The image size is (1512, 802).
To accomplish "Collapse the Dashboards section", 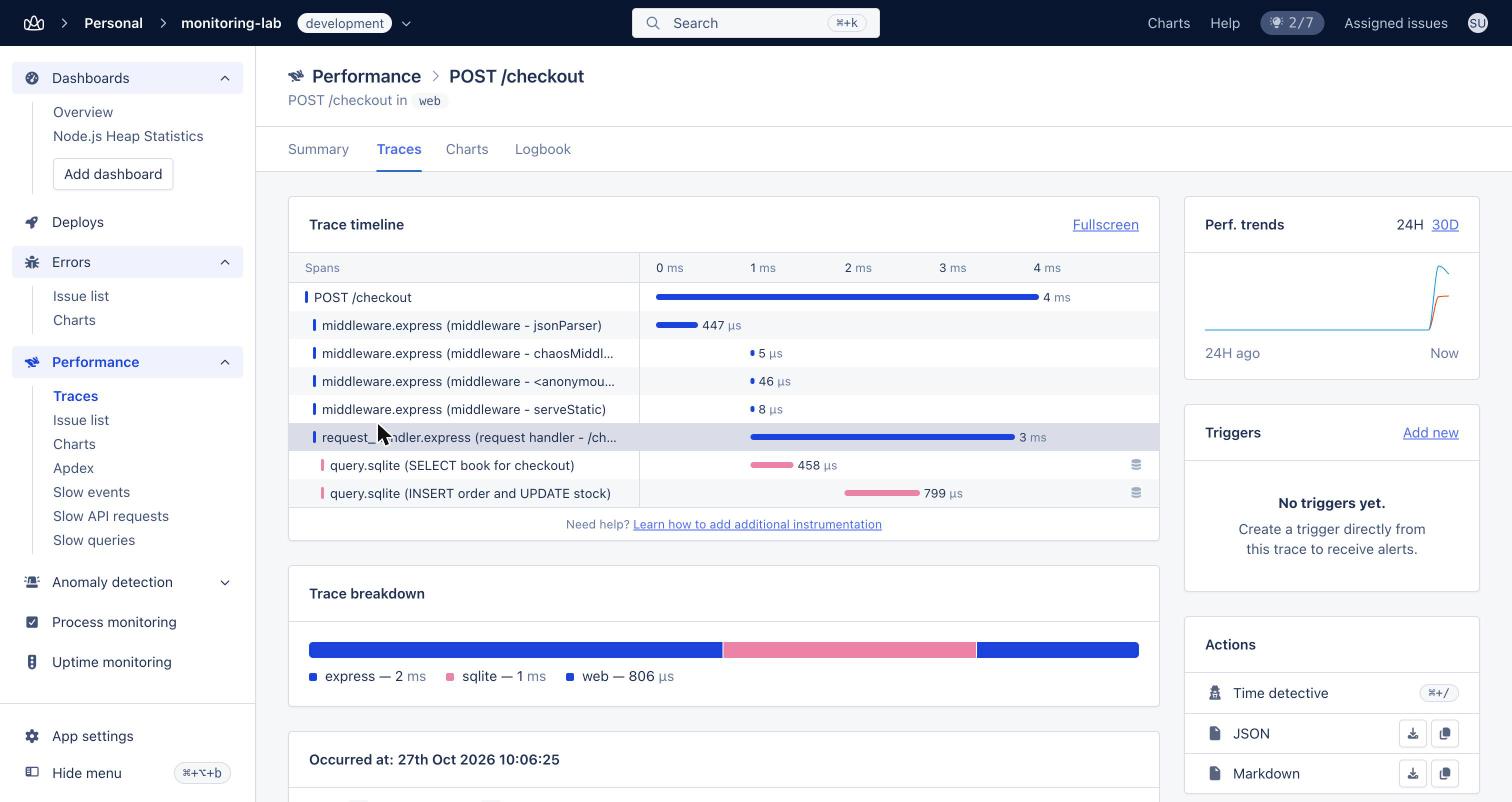I will click(225, 78).
